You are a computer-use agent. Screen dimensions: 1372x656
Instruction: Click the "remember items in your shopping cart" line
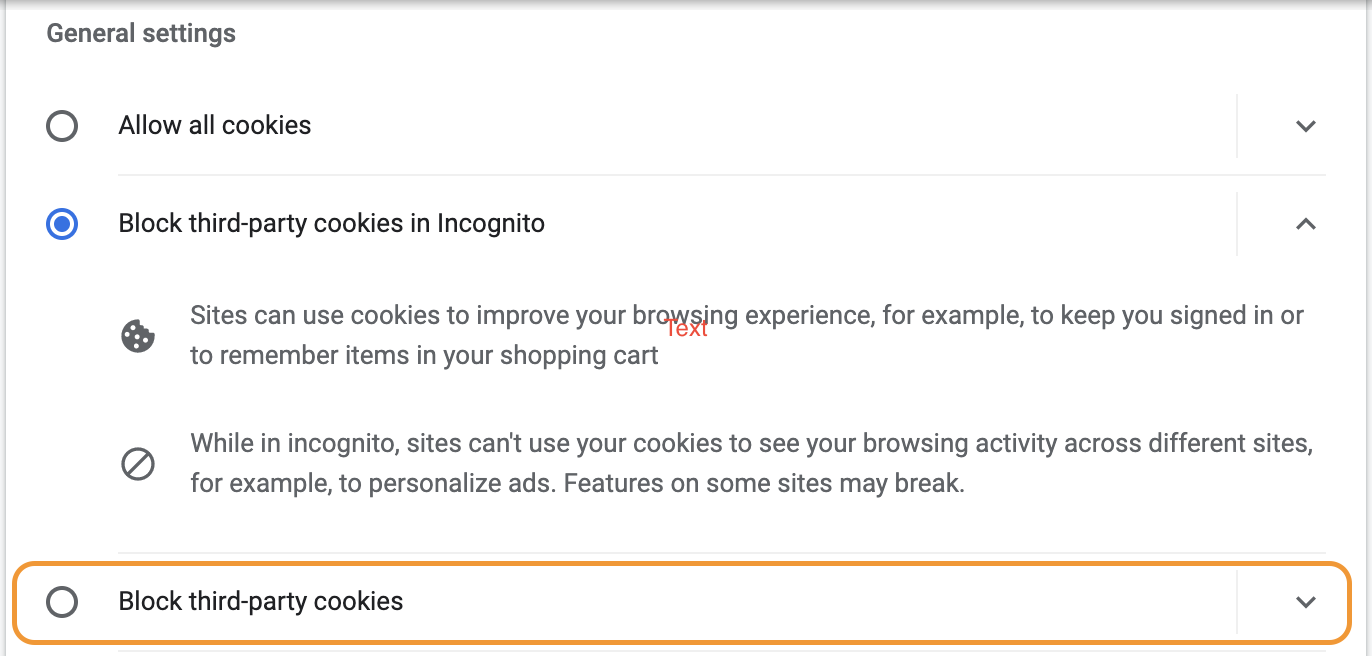438,356
